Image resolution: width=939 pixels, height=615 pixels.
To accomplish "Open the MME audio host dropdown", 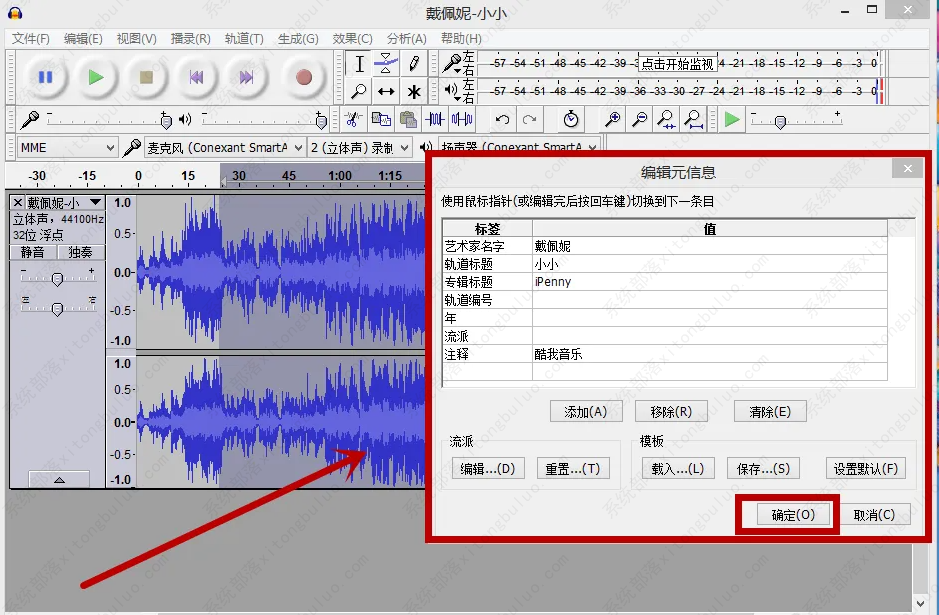I will click(x=66, y=147).
